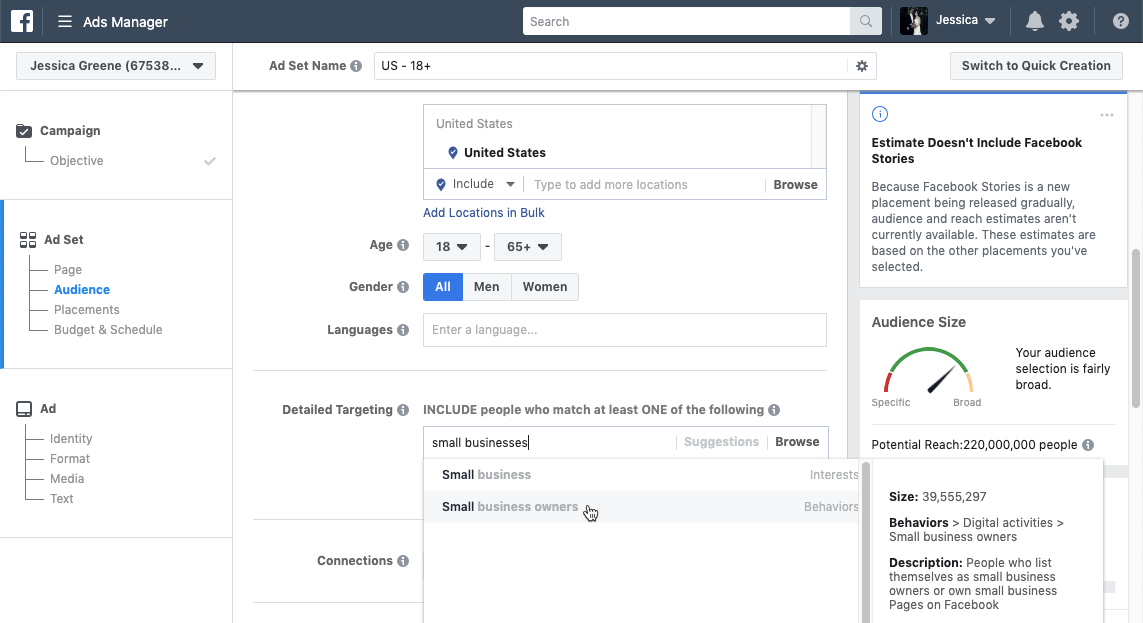Screen dimensions: 1143x623
Task: Open the maximum age 65+ dropdown
Action: click(527, 246)
